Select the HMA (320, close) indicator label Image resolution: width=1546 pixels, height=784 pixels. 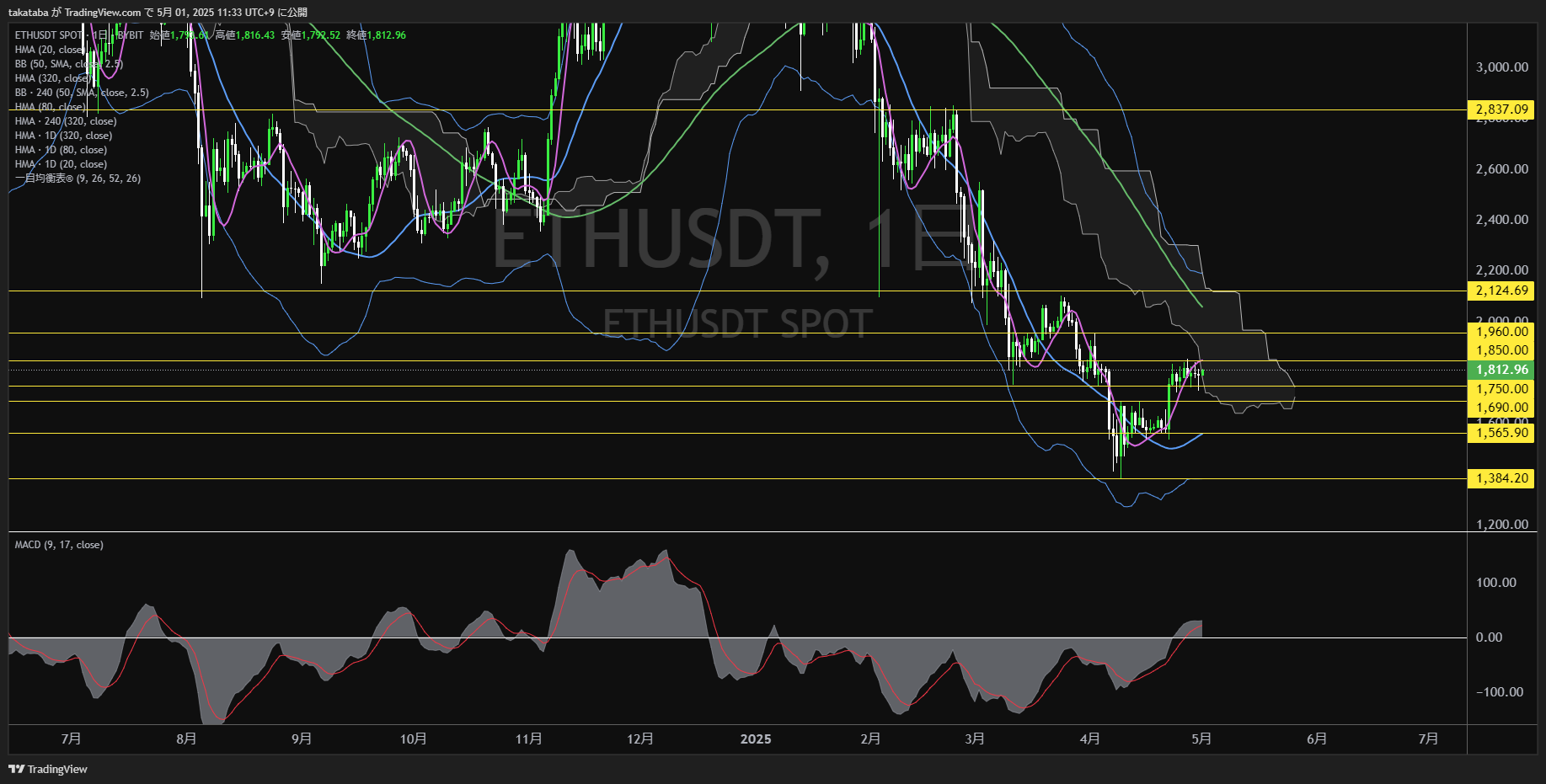click(x=52, y=78)
